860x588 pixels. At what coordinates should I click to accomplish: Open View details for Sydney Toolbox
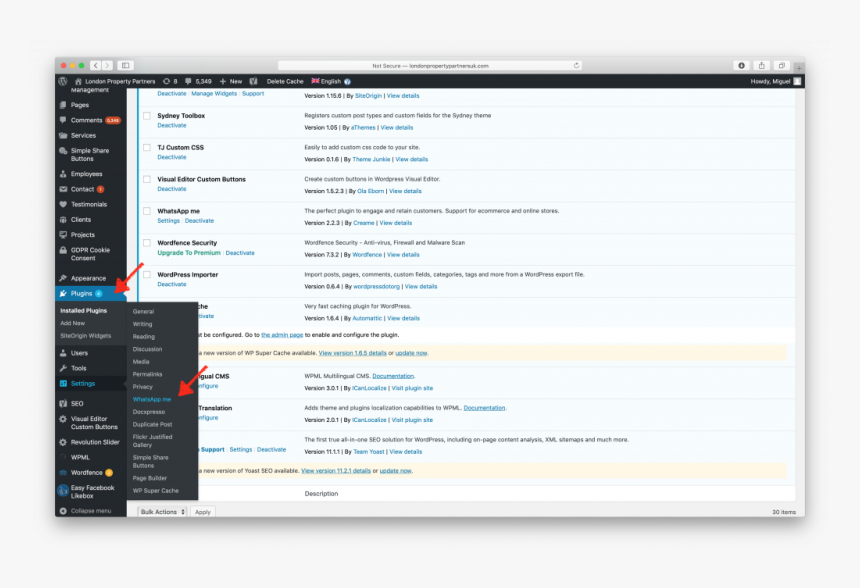[x=397, y=127]
